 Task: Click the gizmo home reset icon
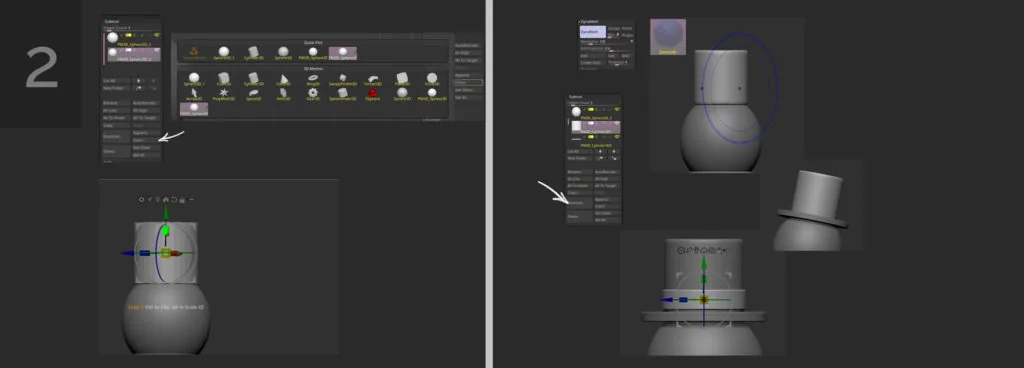point(166,199)
